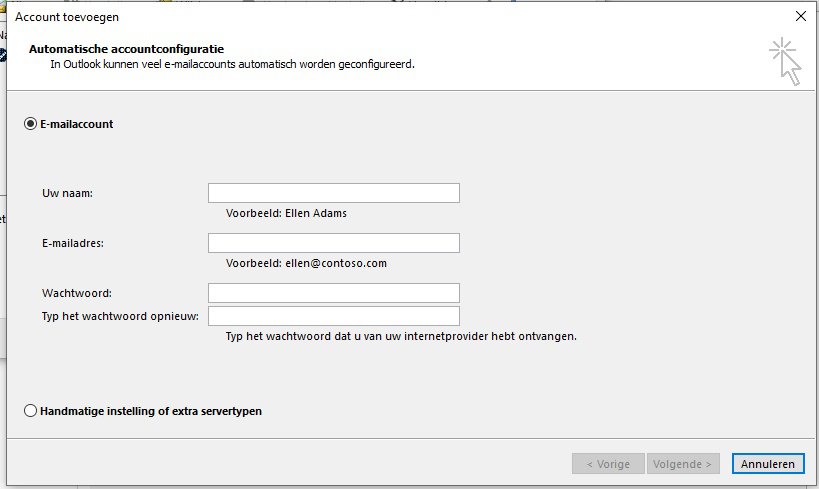Click the 'Voorbeeld: Ellen Adams' hint text
Image resolution: width=819 pixels, height=489 pixels.
[x=286, y=213]
